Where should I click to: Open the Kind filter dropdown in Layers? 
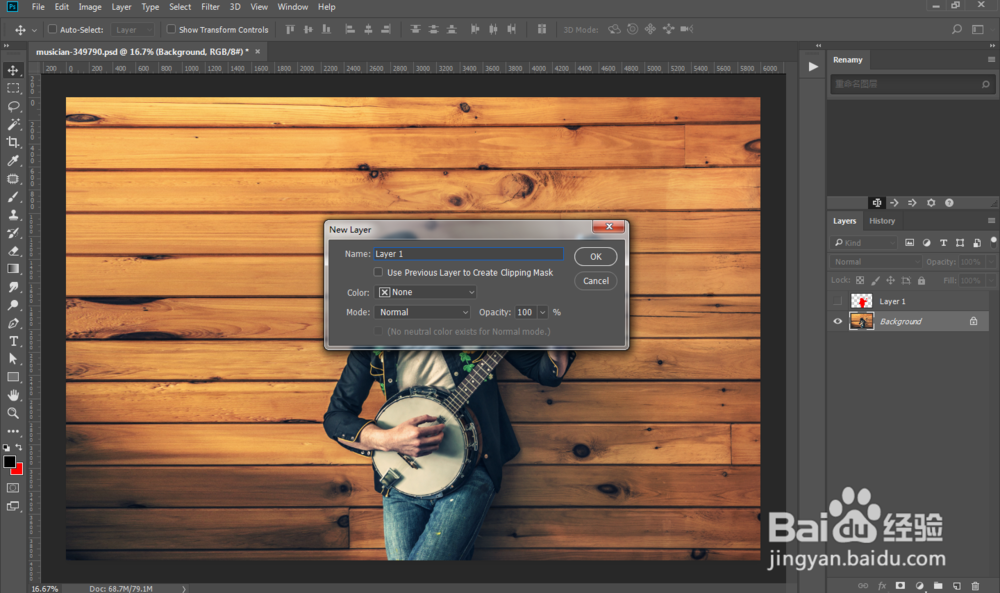coord(865,243)
